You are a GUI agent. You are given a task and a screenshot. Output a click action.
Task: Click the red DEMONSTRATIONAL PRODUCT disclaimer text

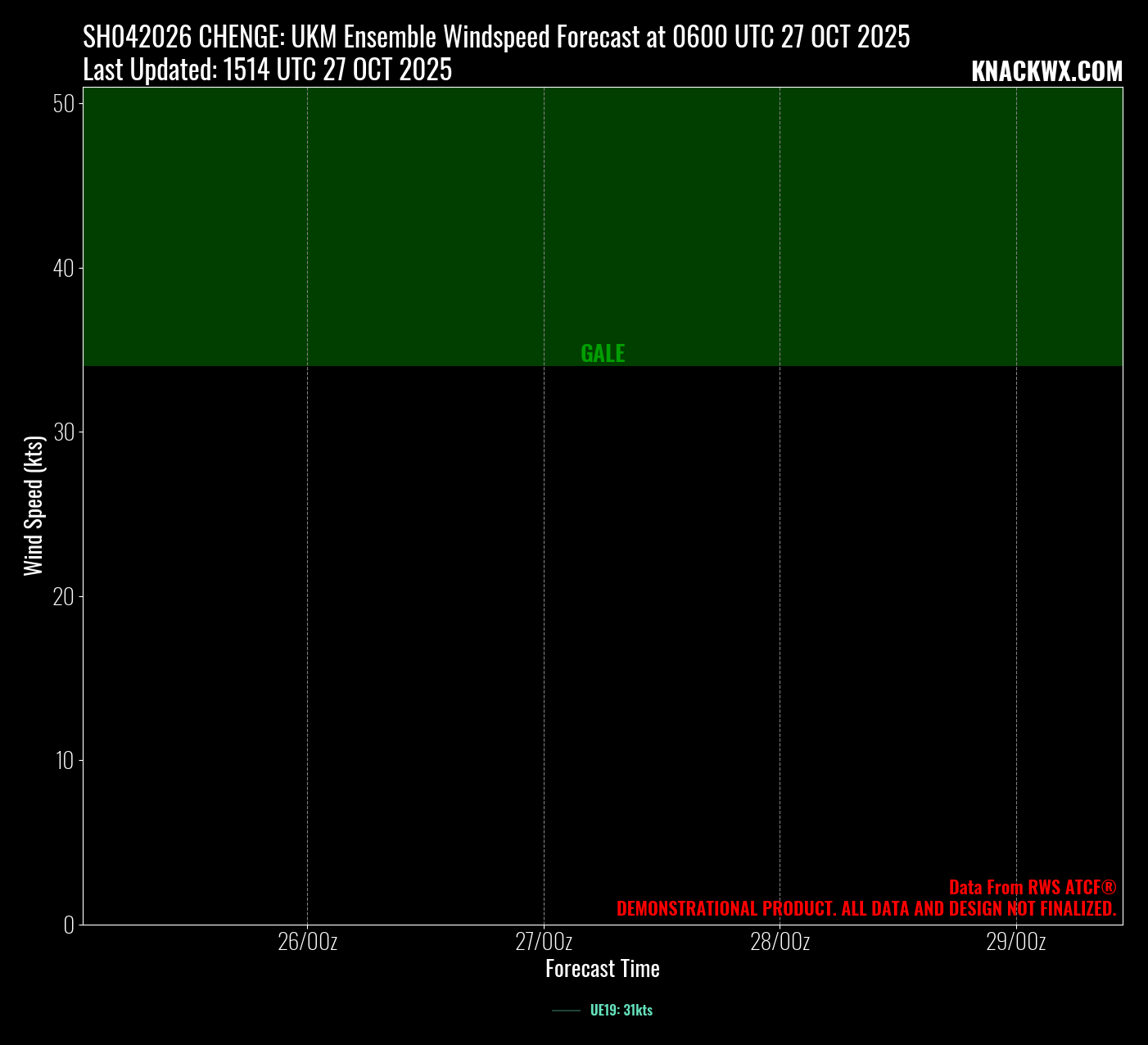tap(866, 908)
